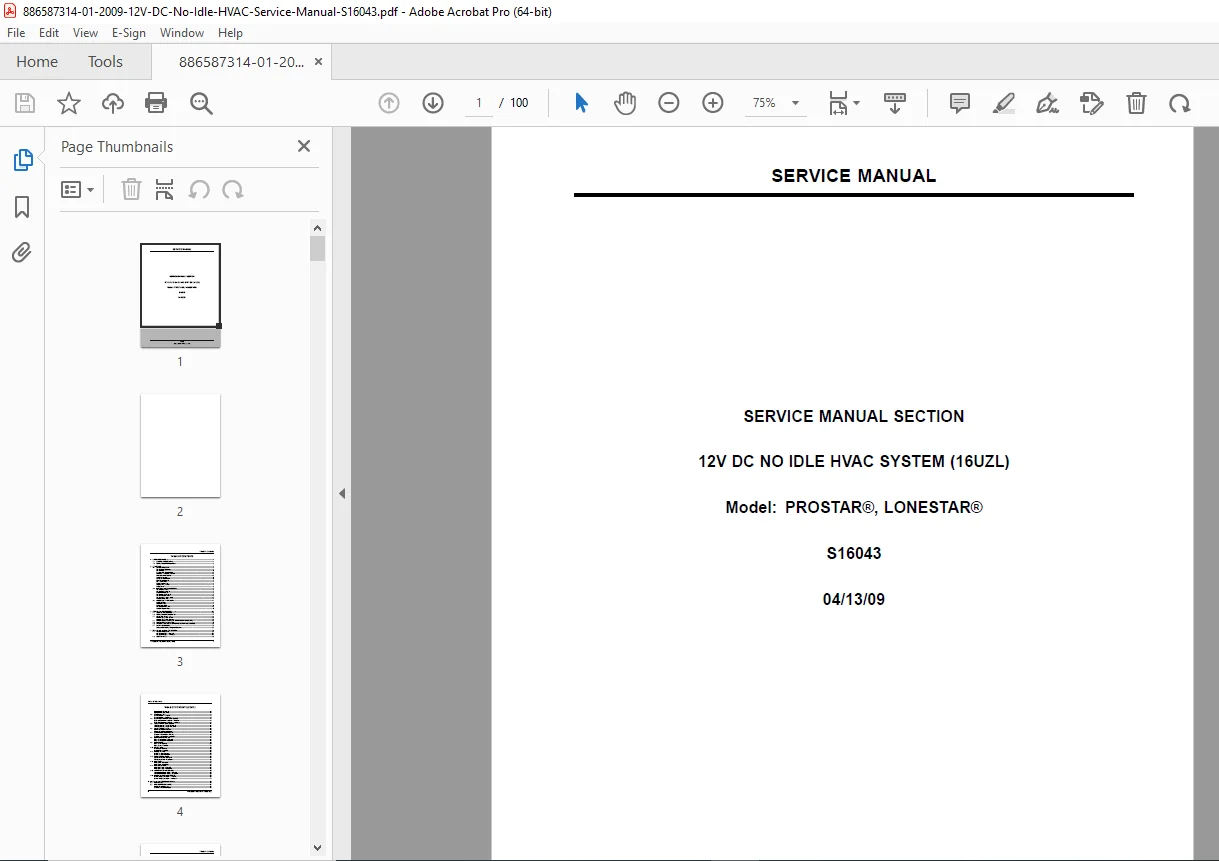Click the upload to cloud icon
Screen dimensions: 1219x861
(113, 103)
